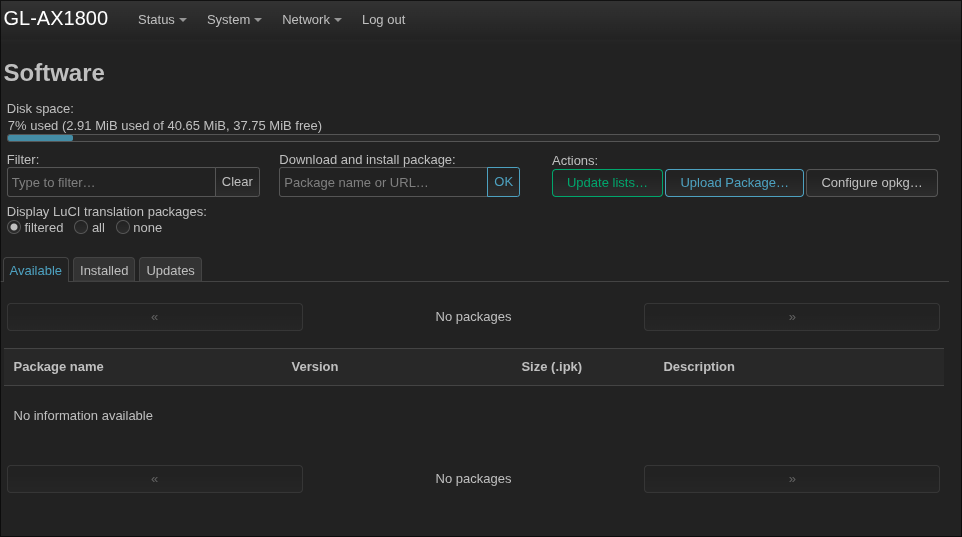Click the Description column header

pyautogui.click(x=699, y=367)
